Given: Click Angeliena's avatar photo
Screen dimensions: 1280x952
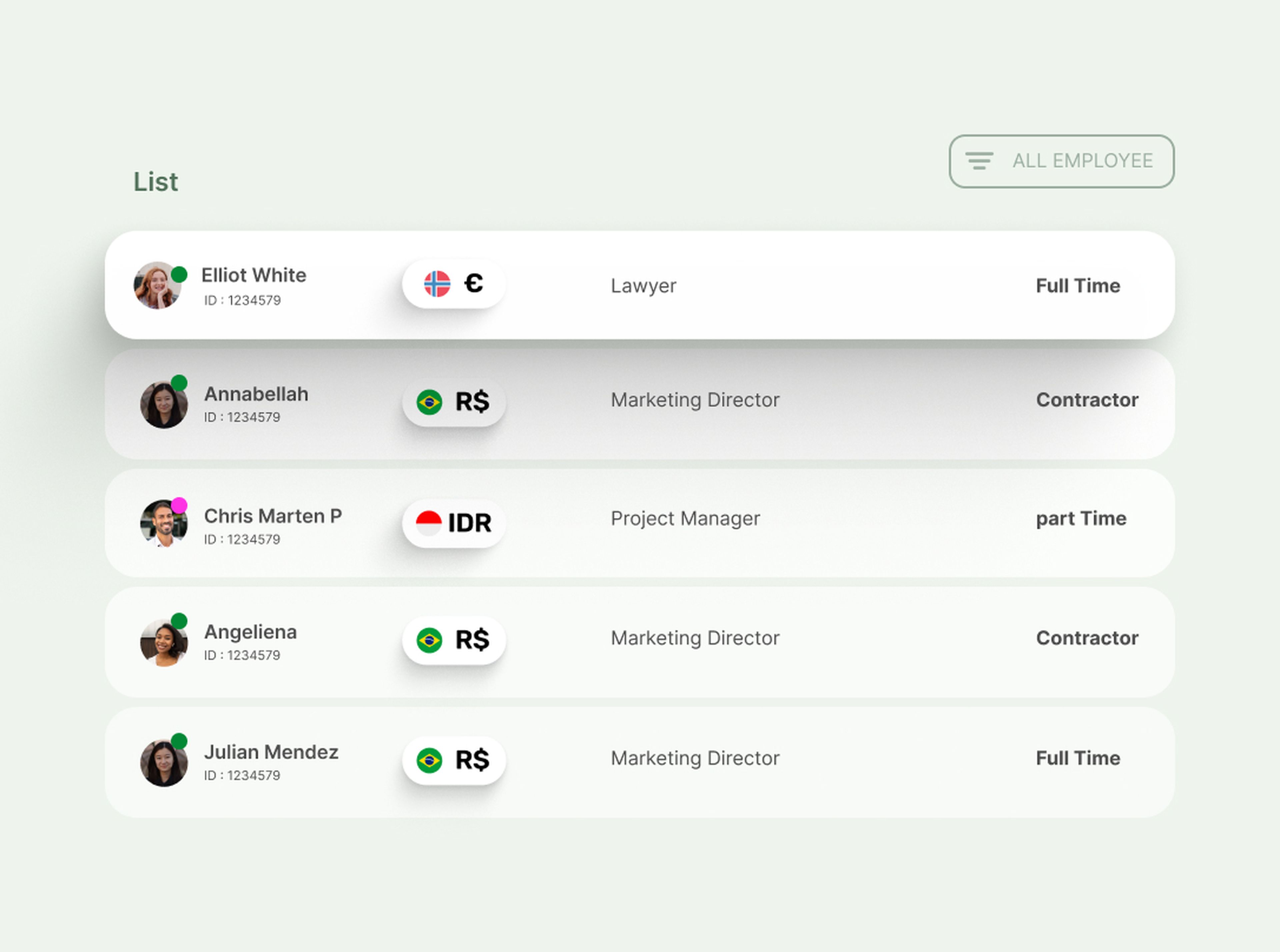Looking at the screenshot, I should (163, 644).
